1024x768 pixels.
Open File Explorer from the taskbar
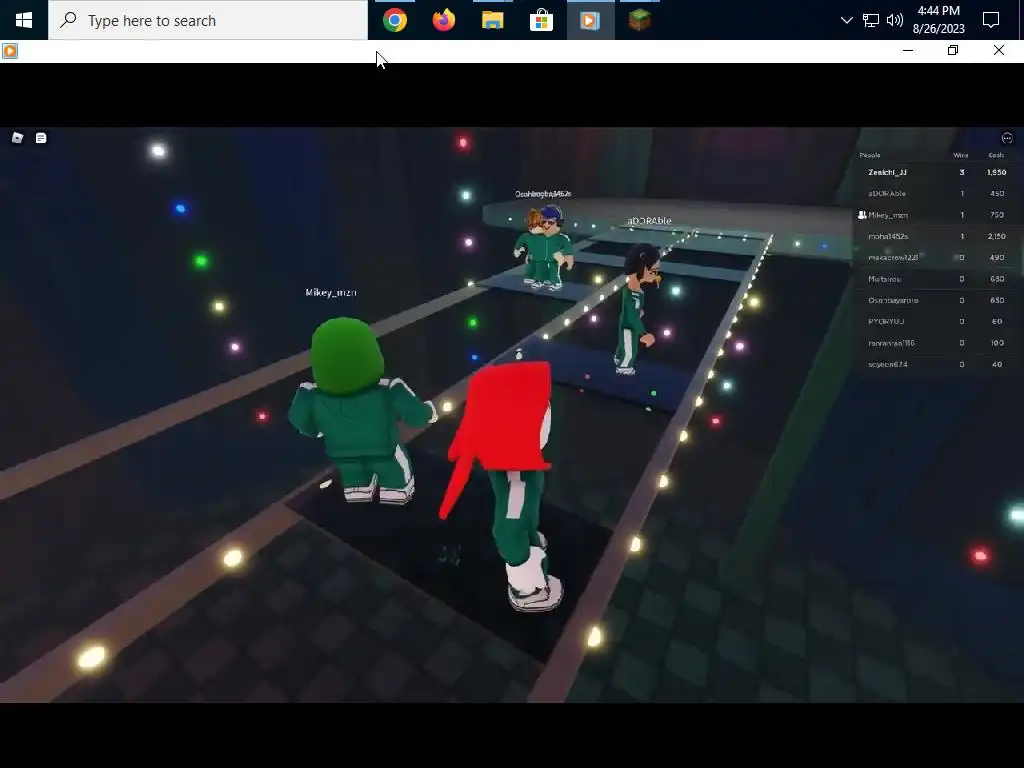[492, 20]
